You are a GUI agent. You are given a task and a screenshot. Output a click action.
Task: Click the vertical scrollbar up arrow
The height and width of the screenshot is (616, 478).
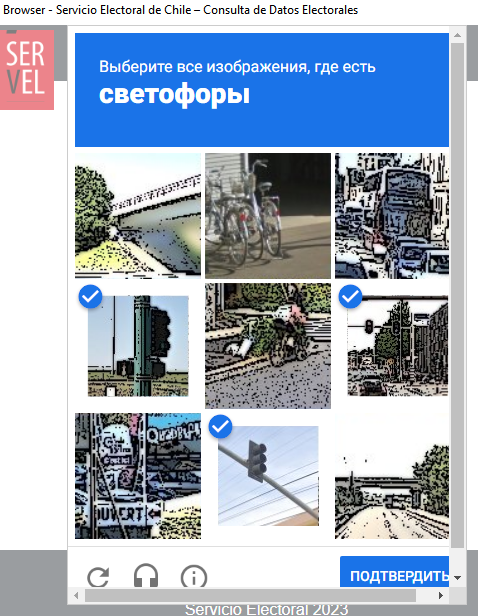coord(457,35)
